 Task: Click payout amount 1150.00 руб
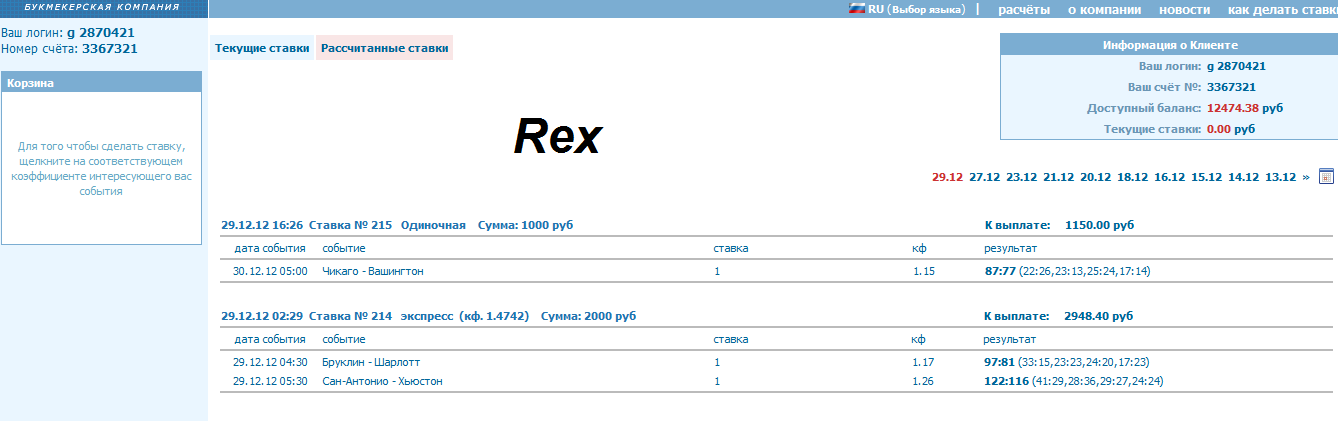(x=1100, y=225)
